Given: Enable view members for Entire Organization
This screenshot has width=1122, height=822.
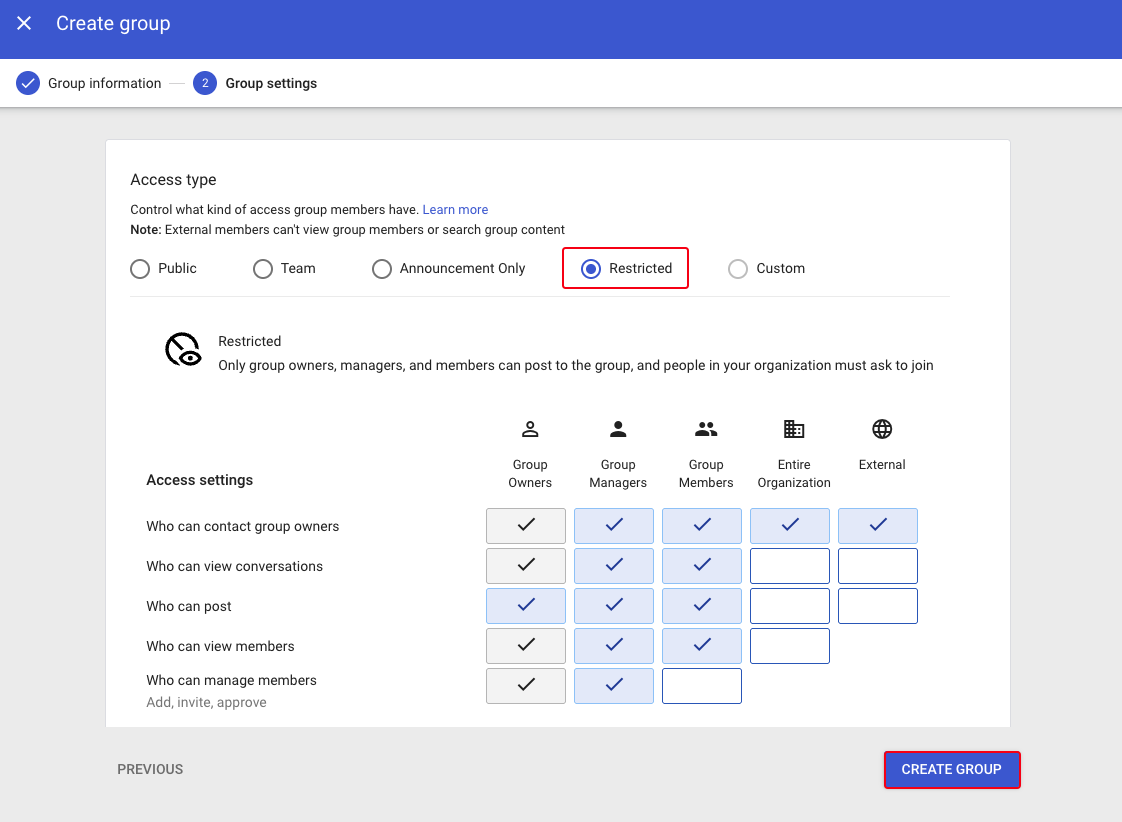Looking at the screenshot, I should 790,646.
